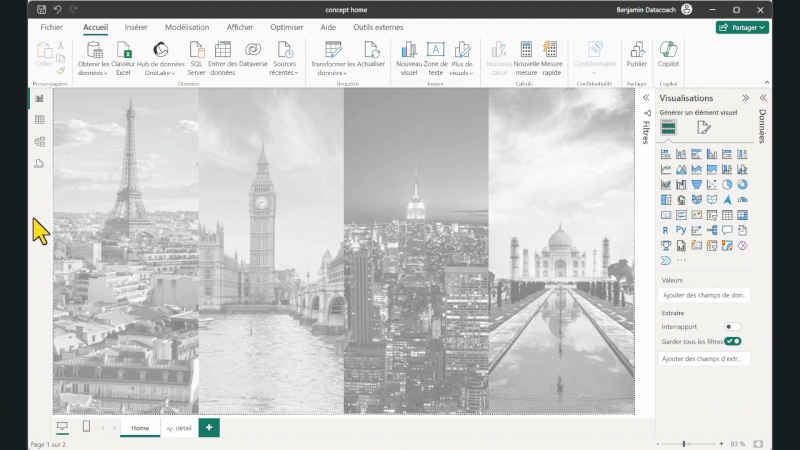Collapse the Visualisations pane
The width and height of the screenshot is (800, 450).
tap(745, 98)
